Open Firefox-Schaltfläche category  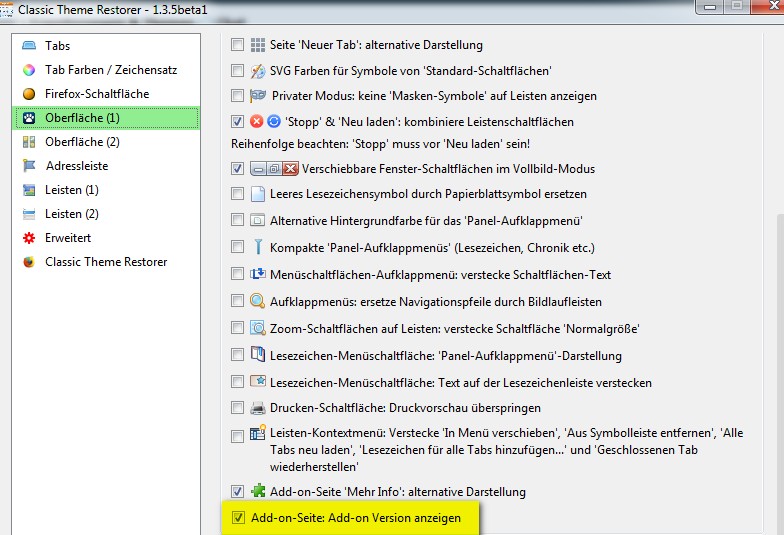(106, 94)
